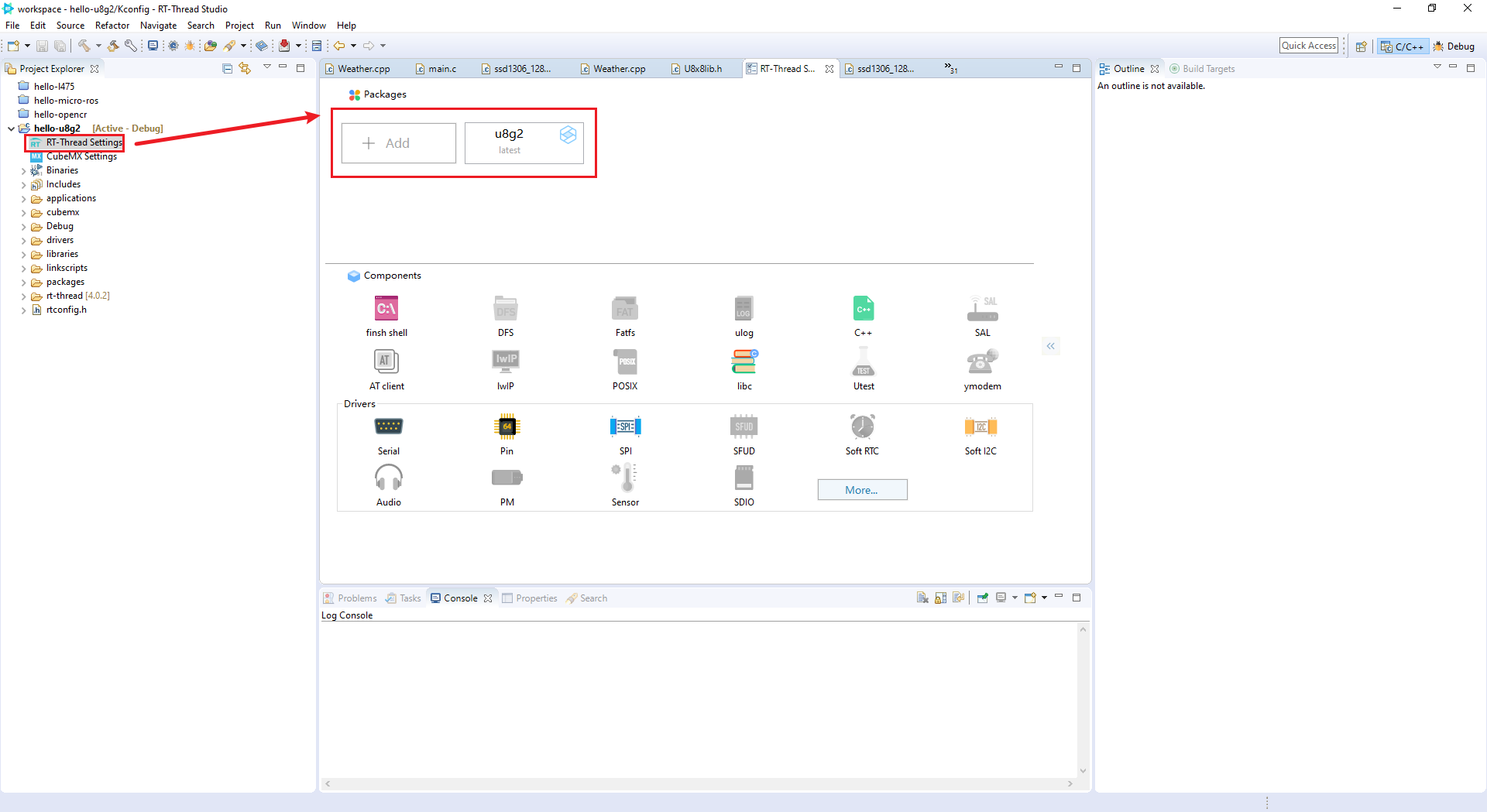The height and width of the screenshot is (812, 1487).
Task: Click the download-to-board toolbar icon
Action: pyautogui.click(x=284, y=46)
